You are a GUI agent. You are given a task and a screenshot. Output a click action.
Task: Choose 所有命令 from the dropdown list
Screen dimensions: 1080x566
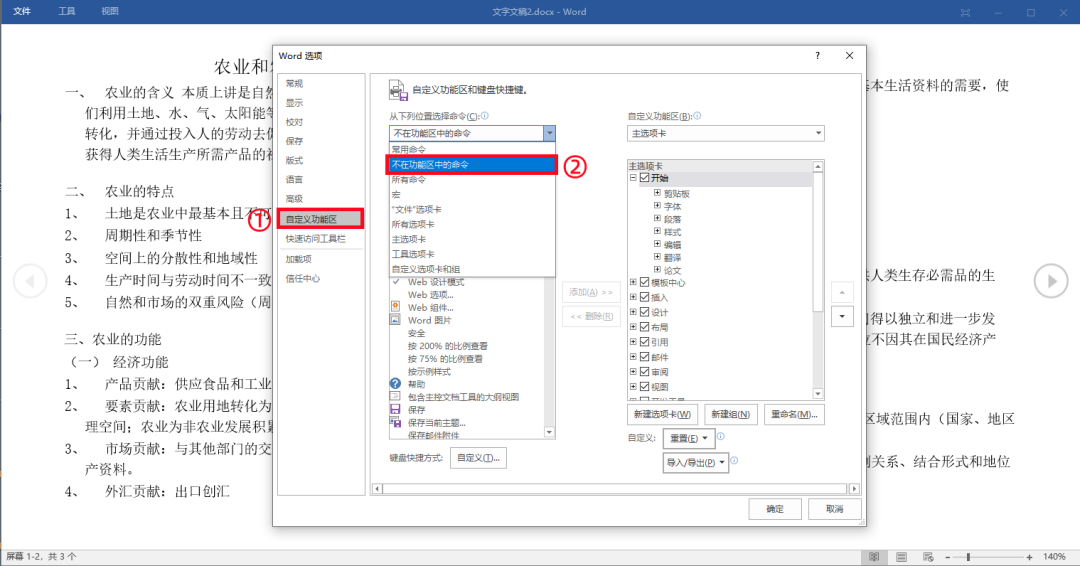[x=472, y=180]
